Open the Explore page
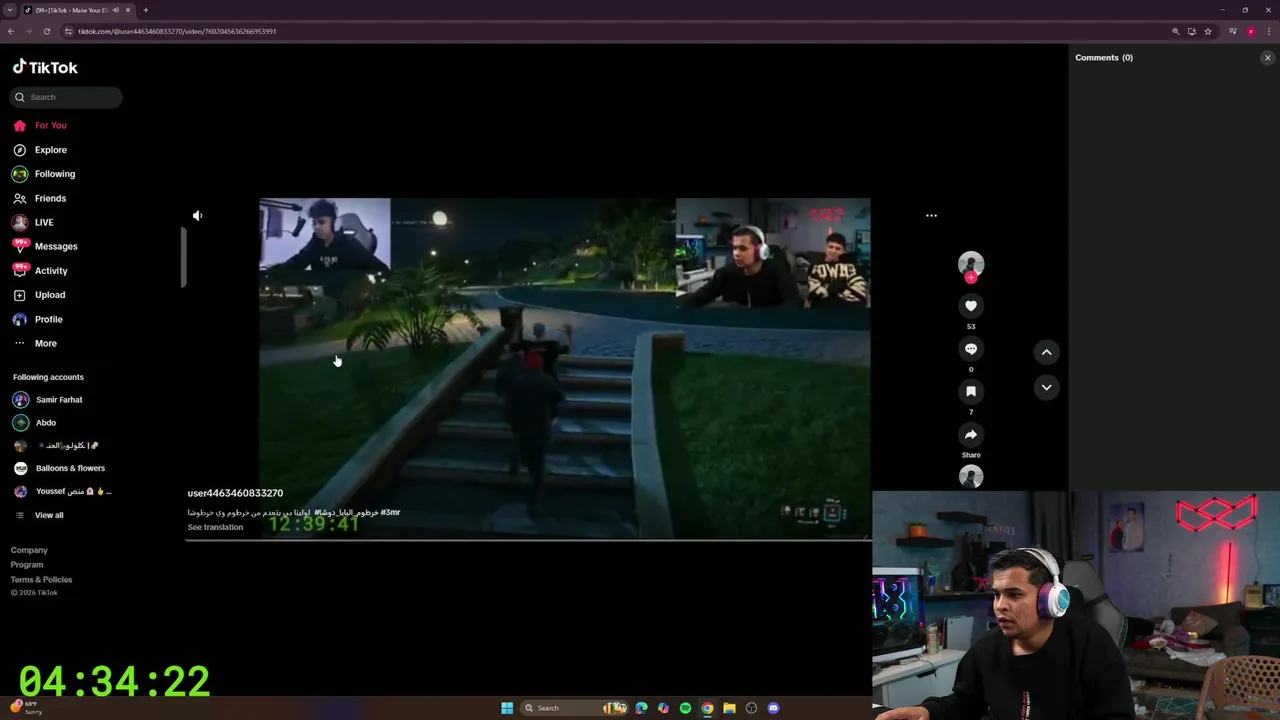This screenshot has width=1280, height=720. point(40,150)
